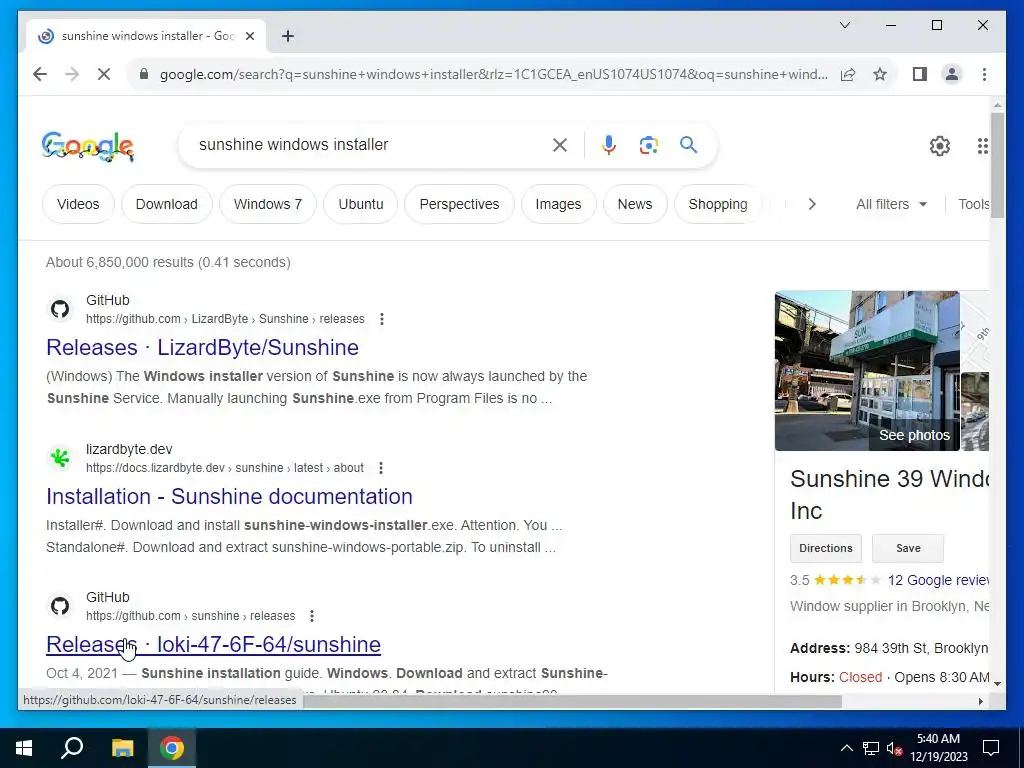1024x768 pixels.
Task: Open the notification center icon
Action: point(991,748)
